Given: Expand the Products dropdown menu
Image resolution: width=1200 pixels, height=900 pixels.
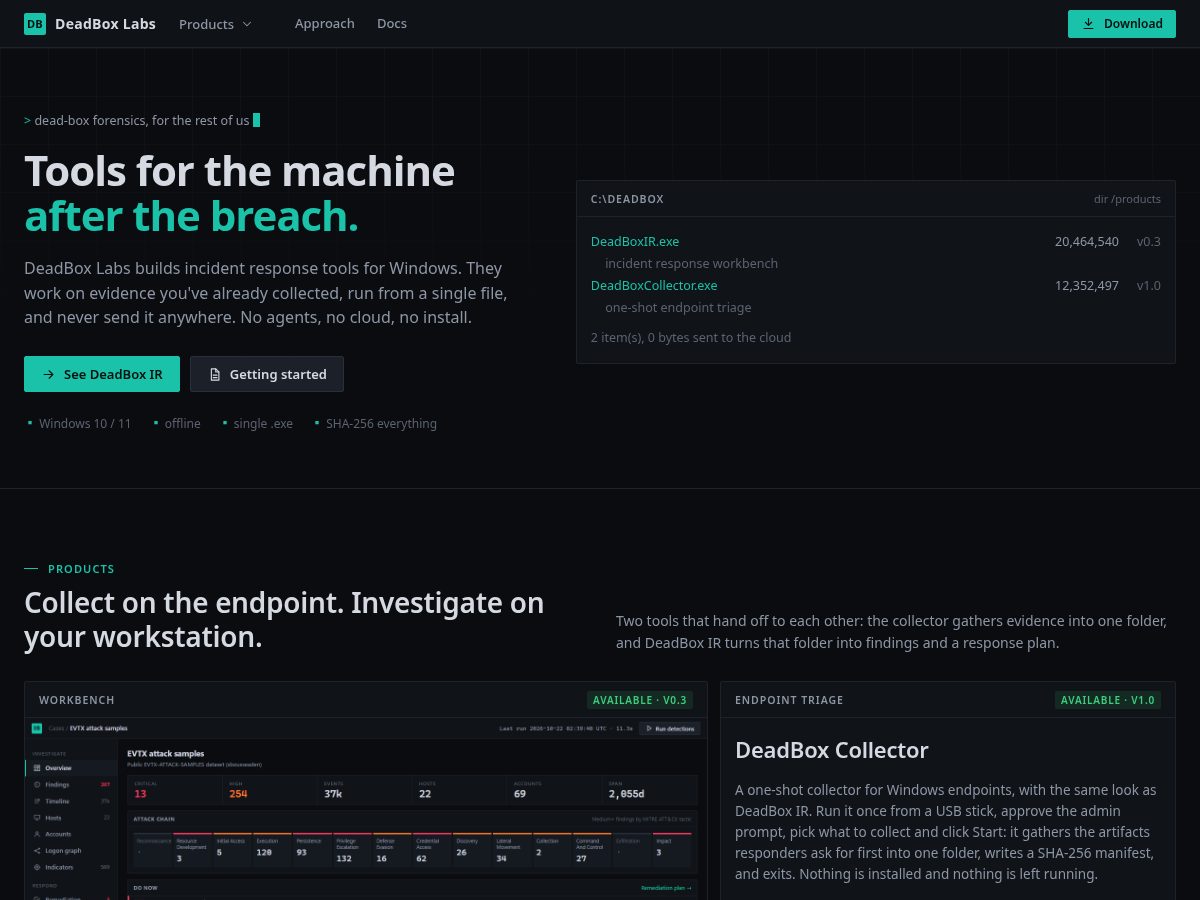Looking at the screenshot, I should pos(215,24).
